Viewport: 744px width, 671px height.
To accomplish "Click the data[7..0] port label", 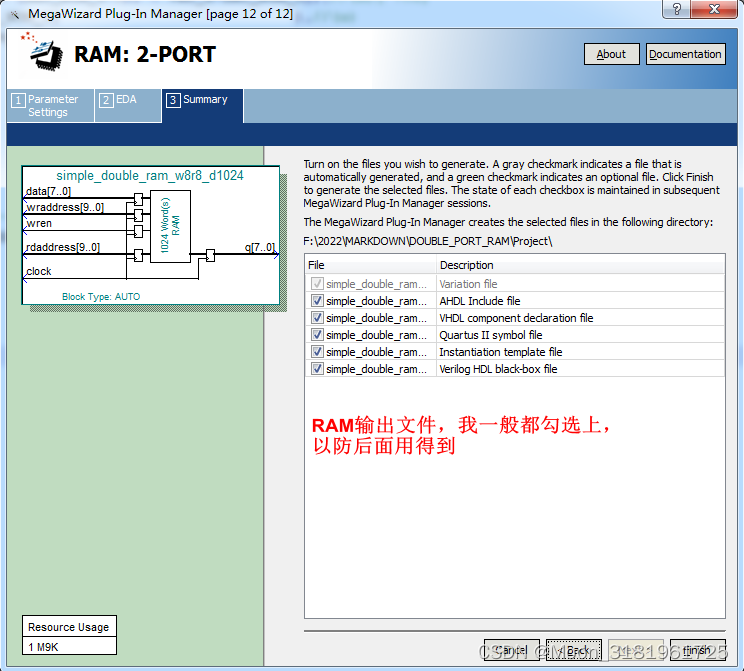I will click(x=48, y=191).
